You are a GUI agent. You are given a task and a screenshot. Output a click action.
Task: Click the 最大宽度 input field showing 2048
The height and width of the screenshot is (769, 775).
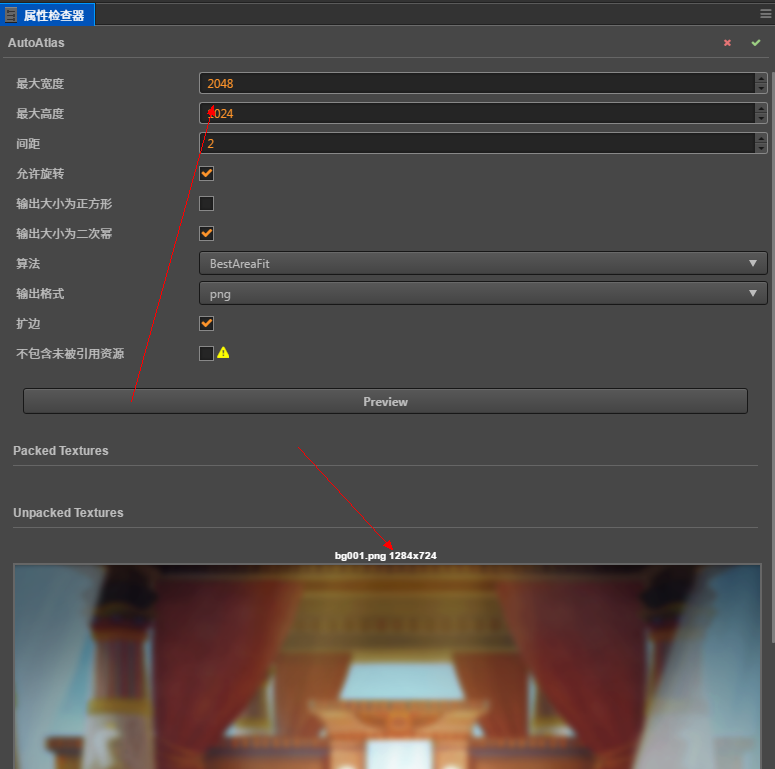pos(477,84)
